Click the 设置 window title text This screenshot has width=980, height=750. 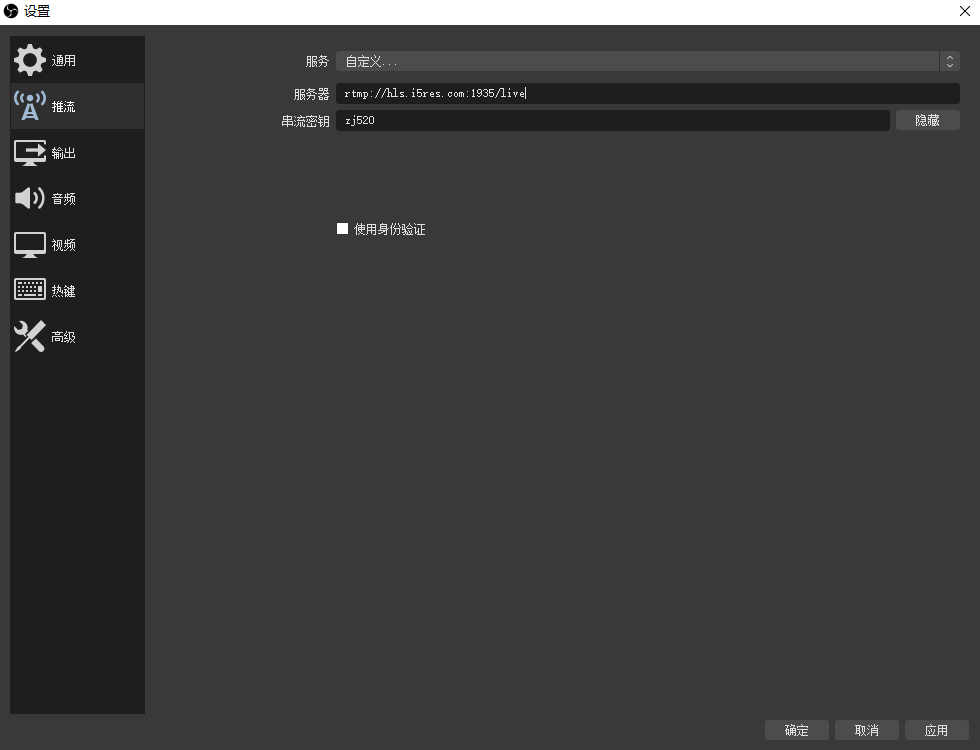point(37,11)
